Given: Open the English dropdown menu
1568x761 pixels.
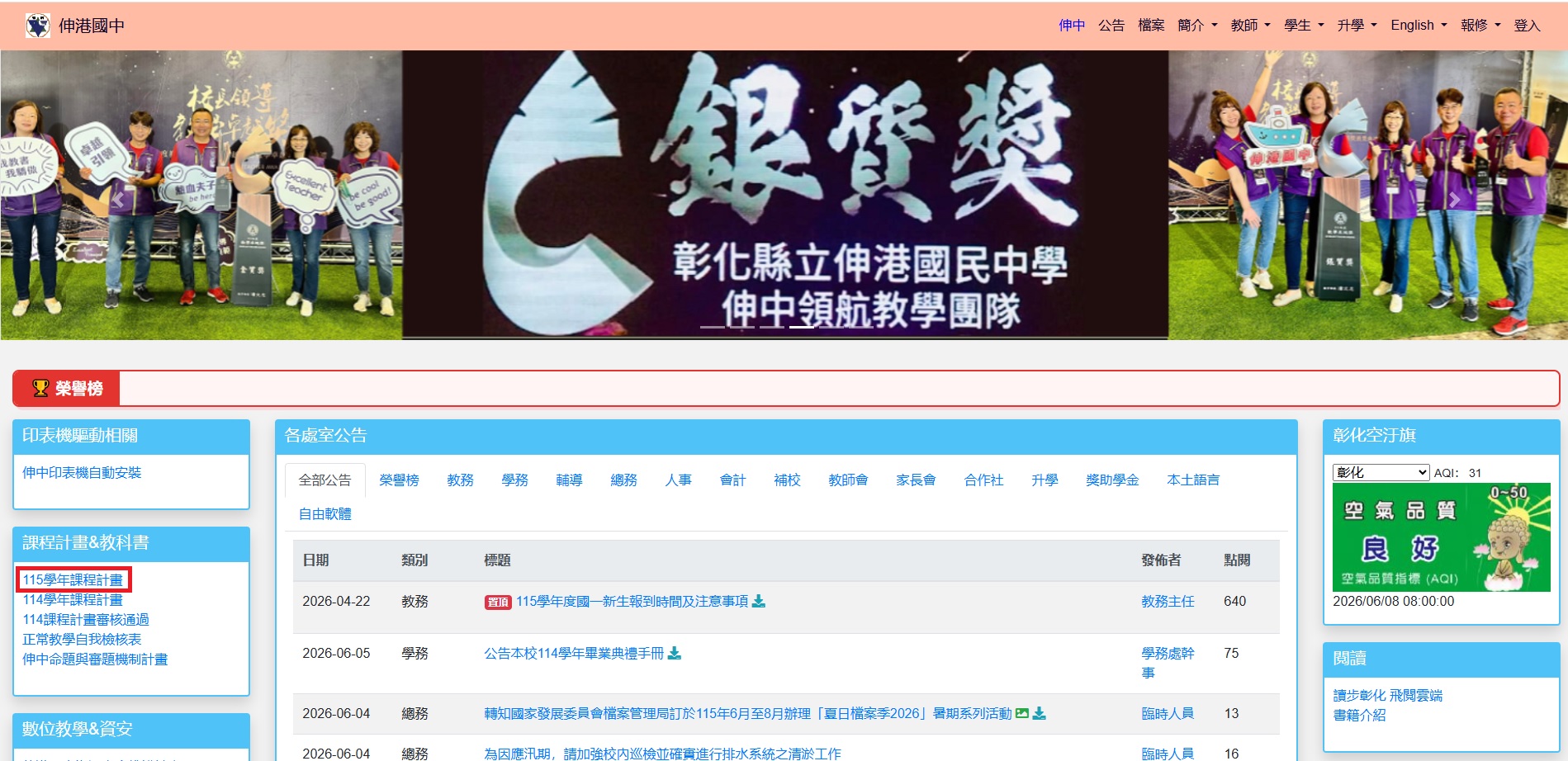Looking at the screenshot, I should (x=1419, y=26).
